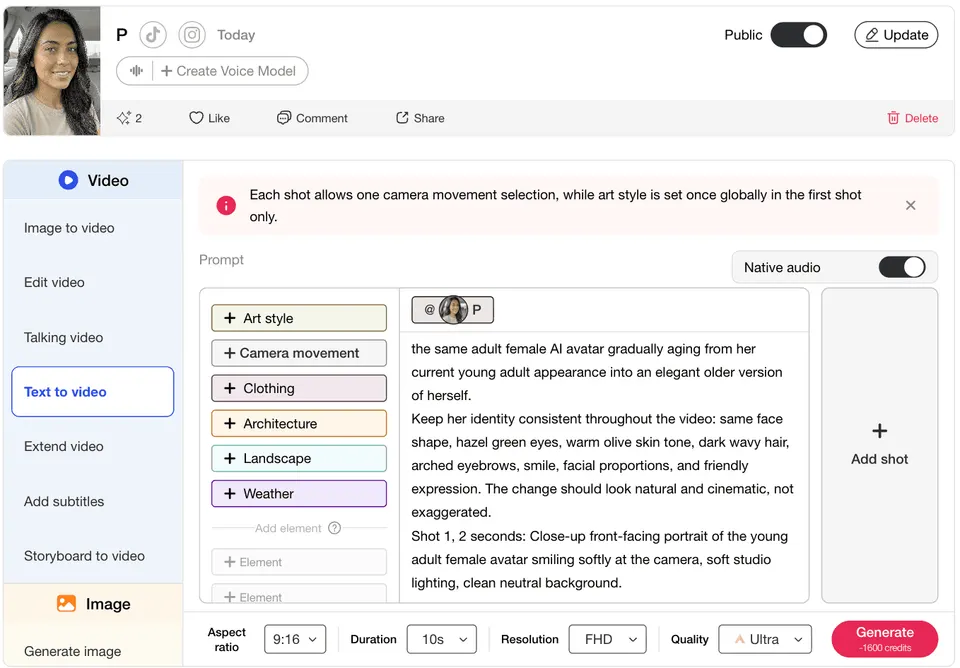Open the TikTok link icon
The width and height of the screenshot is (960, 668).
[152, 35]
